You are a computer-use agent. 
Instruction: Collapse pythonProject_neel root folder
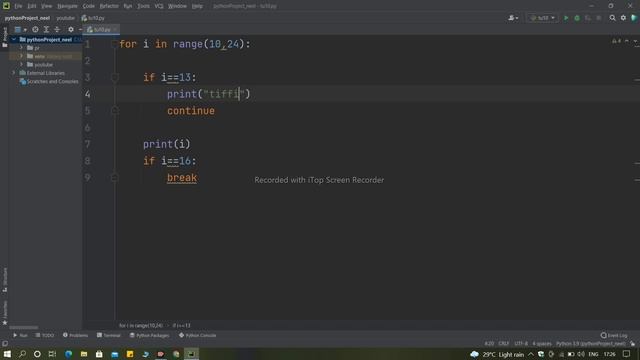tap(14, 40)
